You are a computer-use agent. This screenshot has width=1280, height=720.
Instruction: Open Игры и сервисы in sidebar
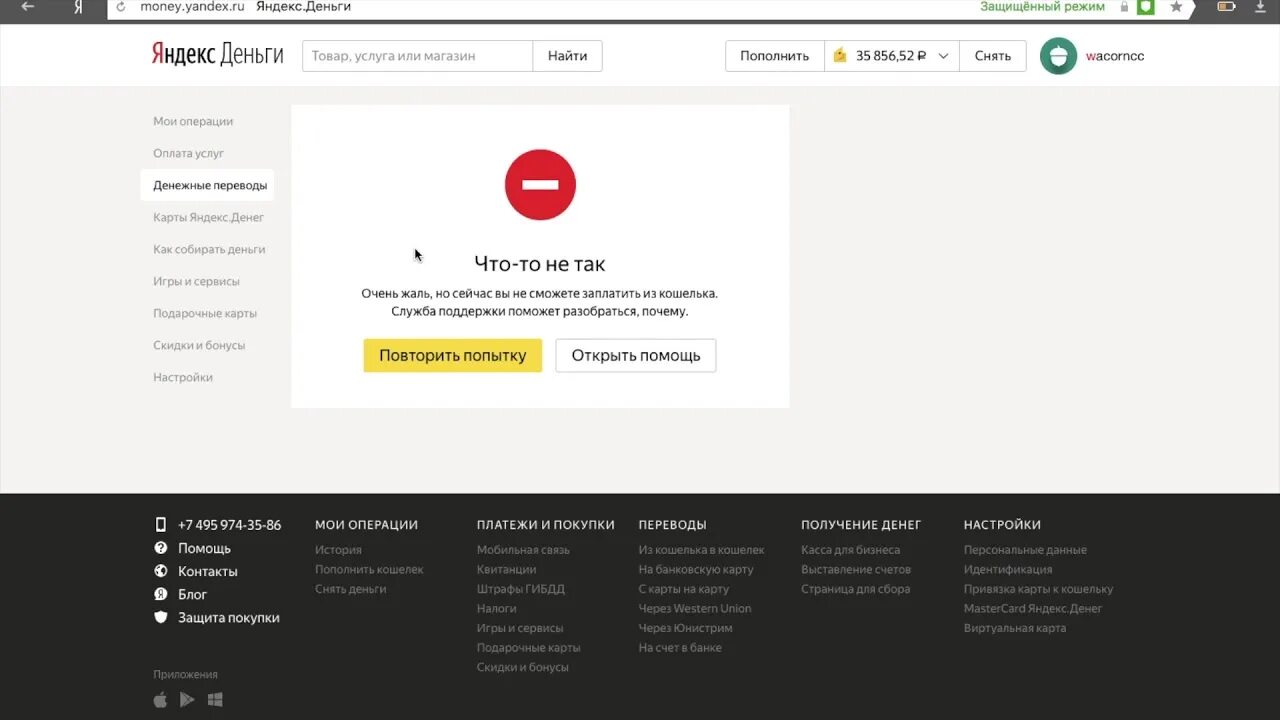196,281
